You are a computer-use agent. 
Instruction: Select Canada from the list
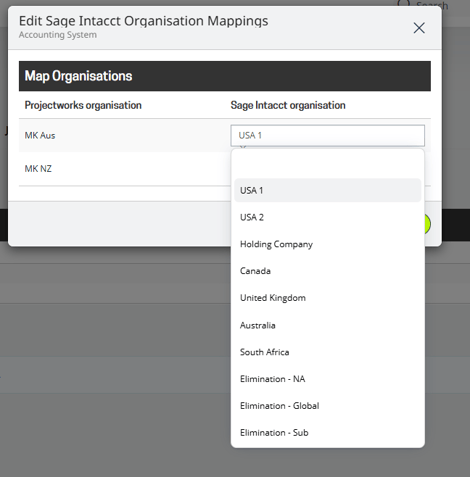pyautogui.click(x=327, y=271)
